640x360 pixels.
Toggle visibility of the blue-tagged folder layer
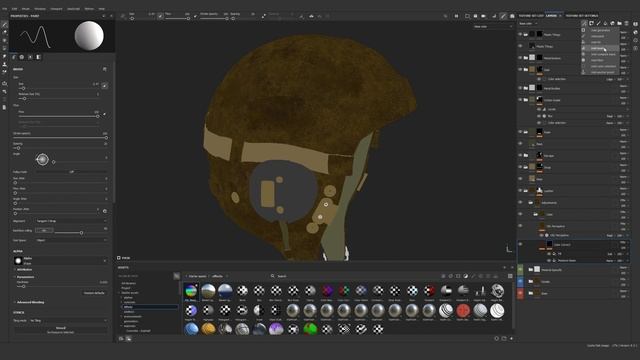click(x=520, y=281)
